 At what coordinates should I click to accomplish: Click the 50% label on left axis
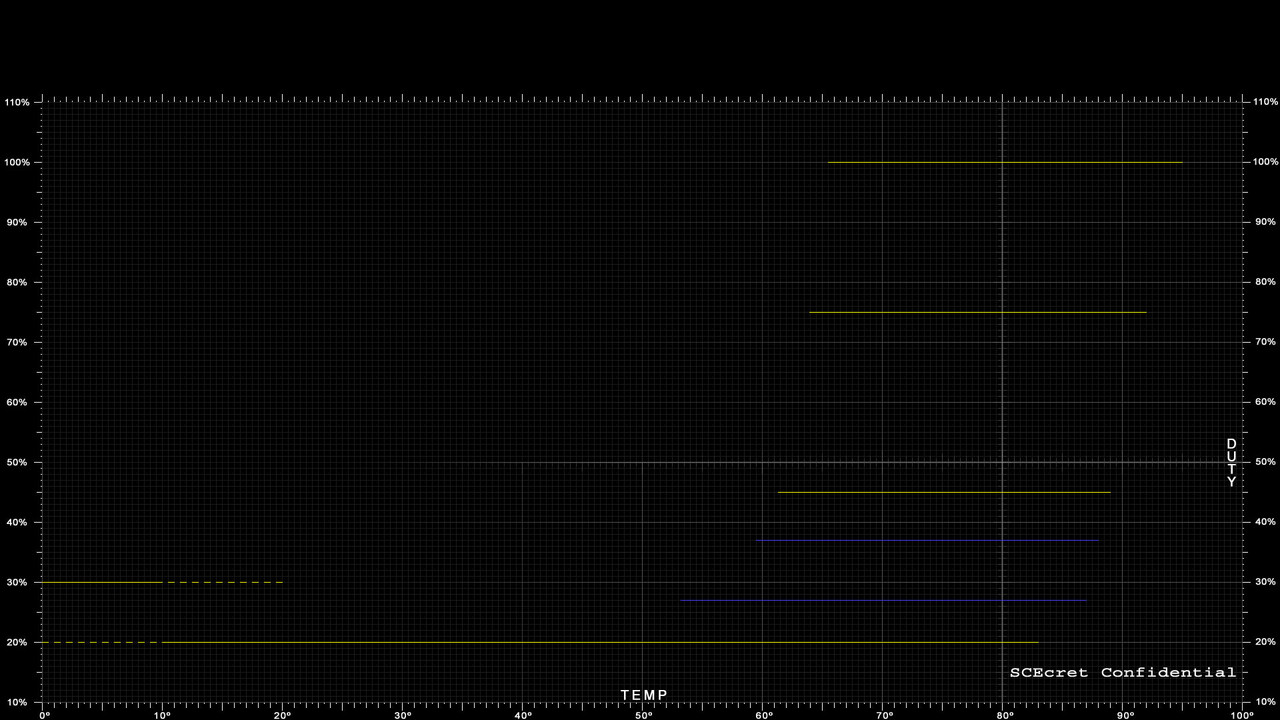pyautogui.click(x=19, y=462)
